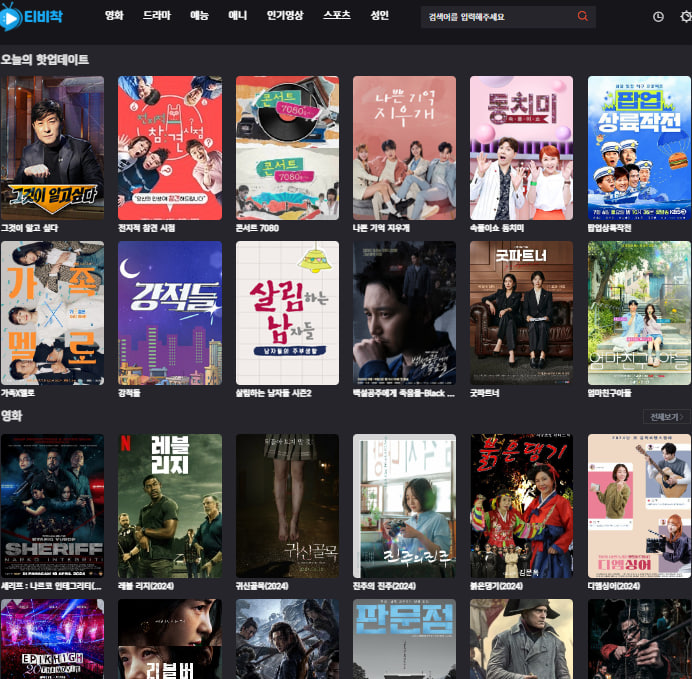Viewport: 692px width, 679px height.
Task: Open the 인기영상 menu
Action: click(x=285, y=15)
